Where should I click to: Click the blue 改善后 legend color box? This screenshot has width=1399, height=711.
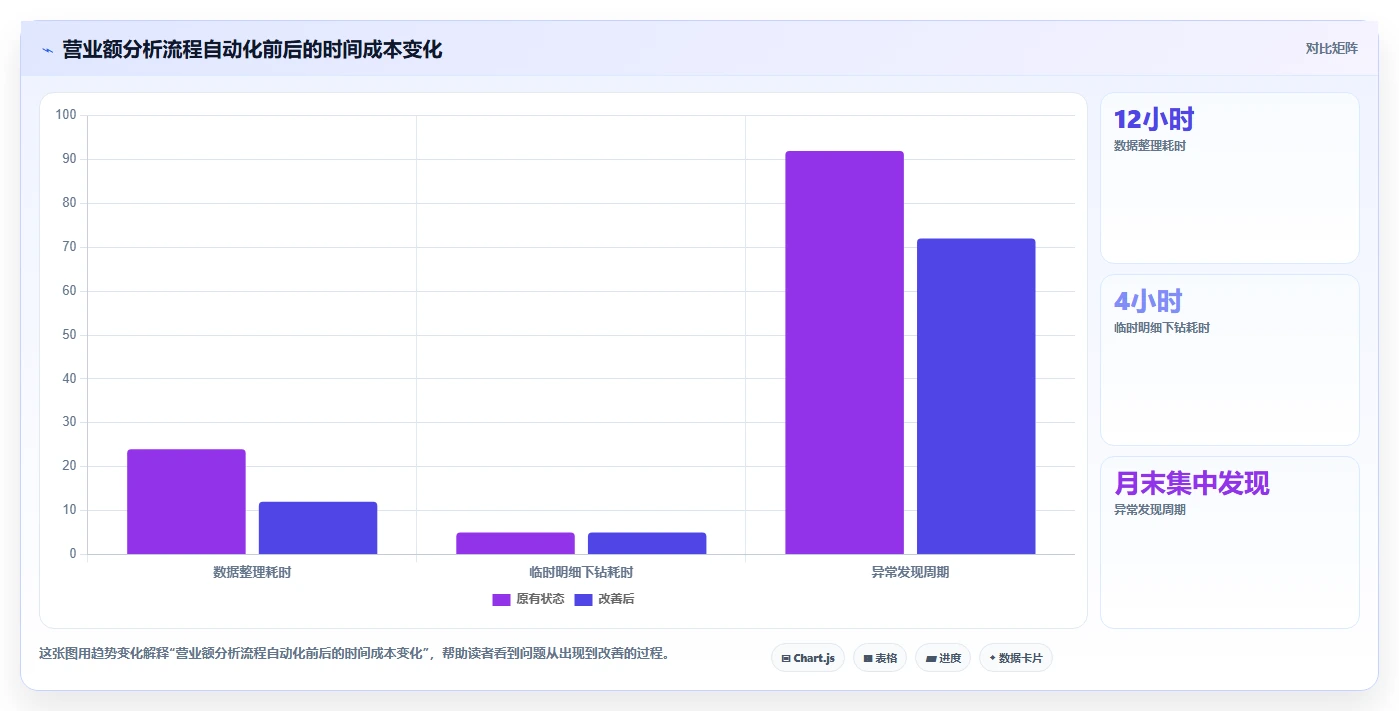tap(583, 600)
